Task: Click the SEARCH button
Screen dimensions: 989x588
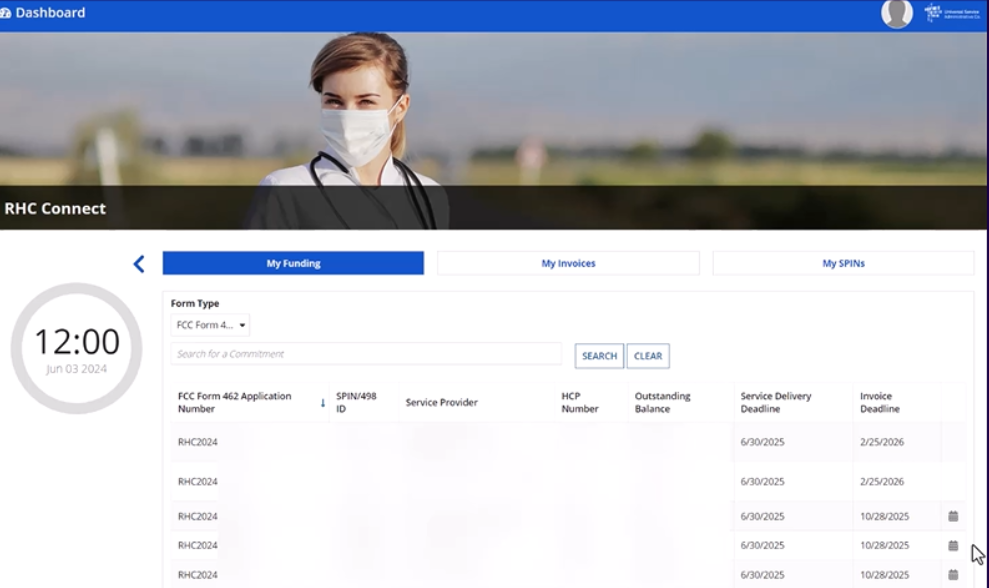Action: point(599,356)
